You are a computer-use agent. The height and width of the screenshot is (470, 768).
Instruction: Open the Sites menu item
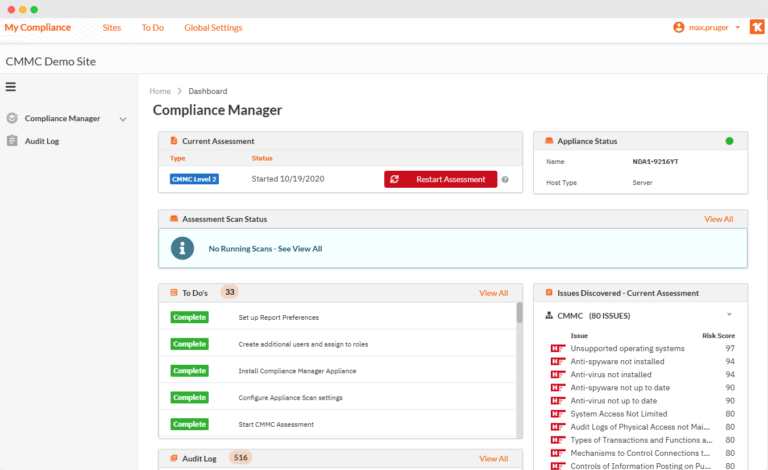(x=112, y=27)
